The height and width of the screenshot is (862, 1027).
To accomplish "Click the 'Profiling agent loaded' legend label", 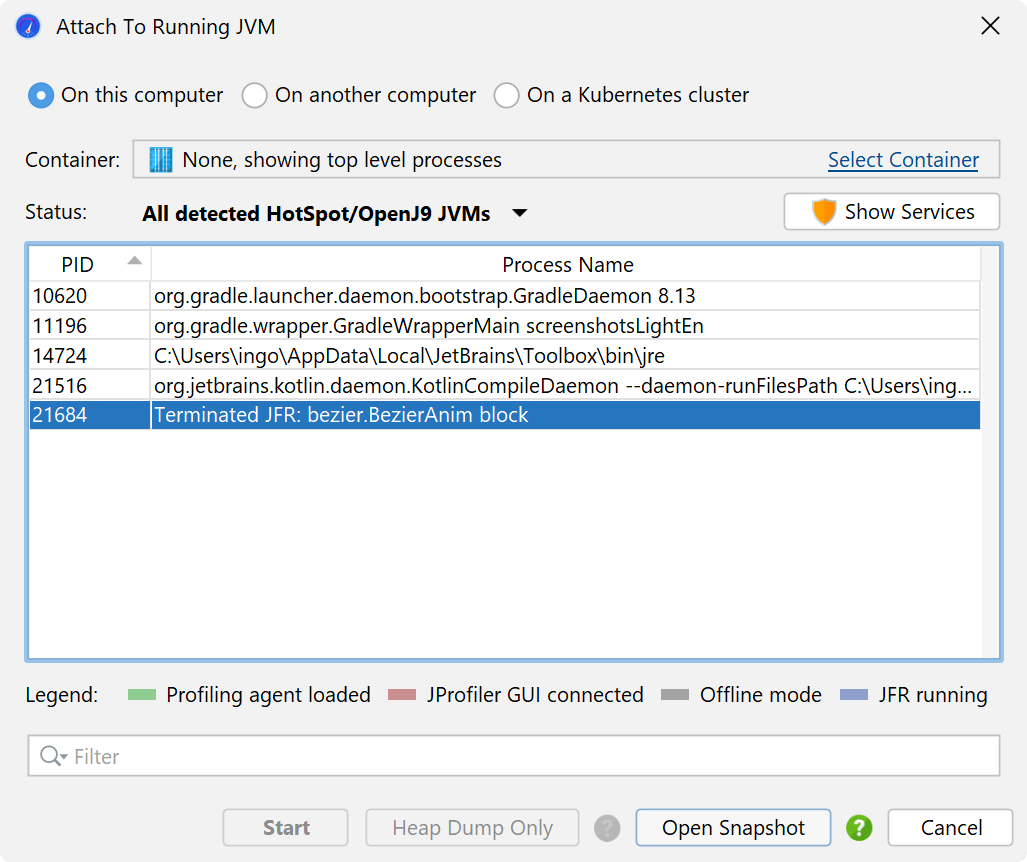I will [x=269, y=695].
